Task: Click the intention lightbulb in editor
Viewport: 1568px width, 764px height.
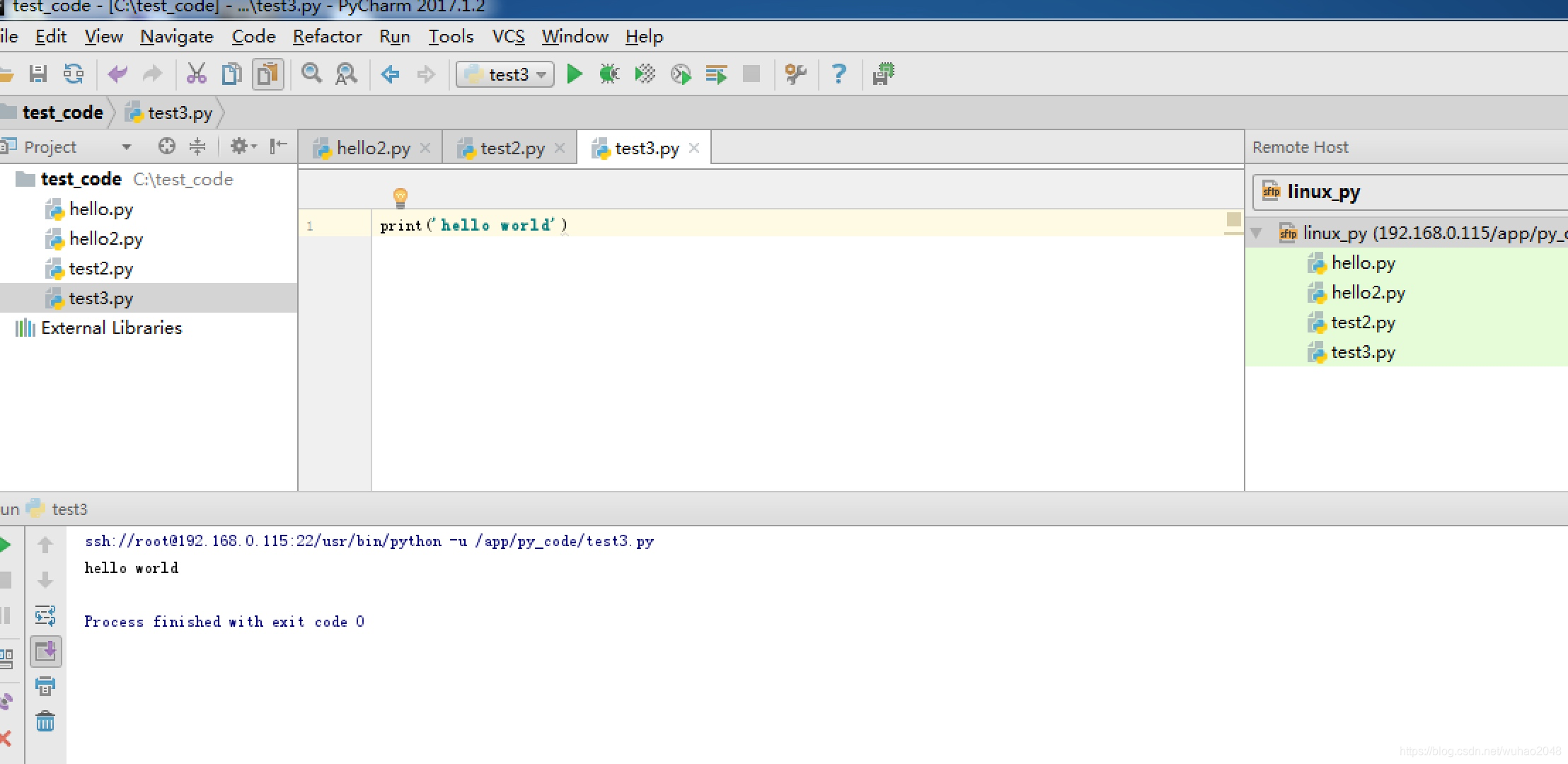Action: click(x=400, y=197)
